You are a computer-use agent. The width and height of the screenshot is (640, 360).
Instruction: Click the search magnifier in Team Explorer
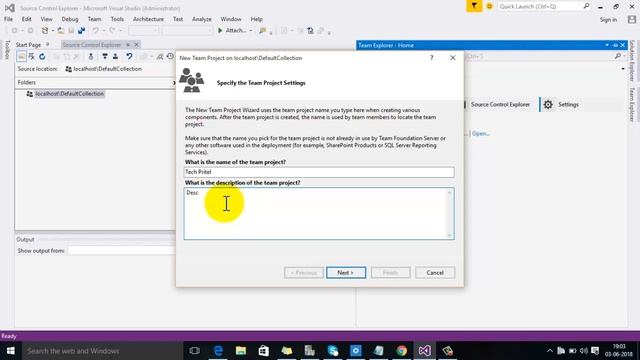click(618, 56)
